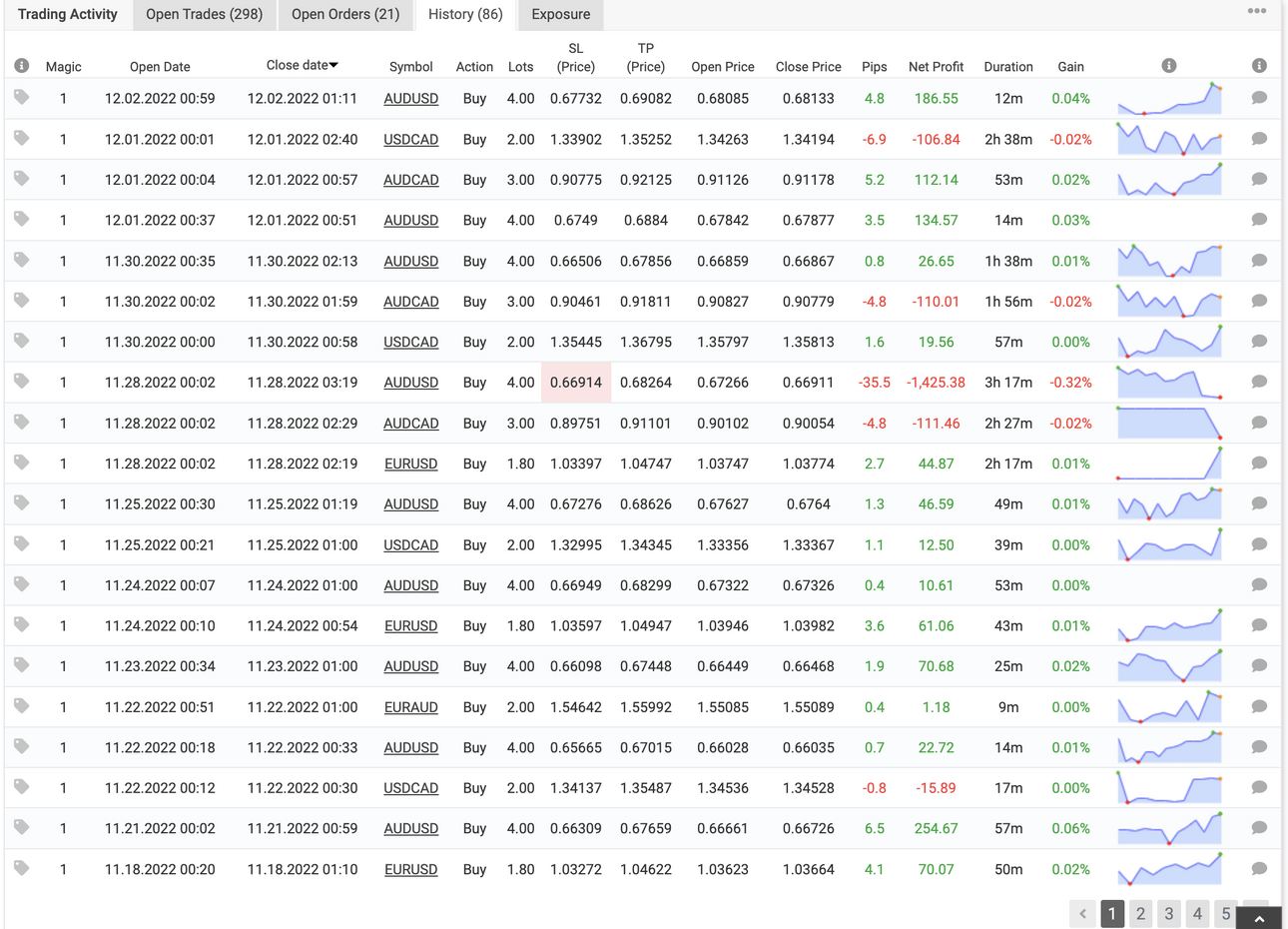The height and width of the screenshot is (929, 1288).
Task: Open EURUSD link in 11.18.2022 row
Action: click(x=411, y=869)
